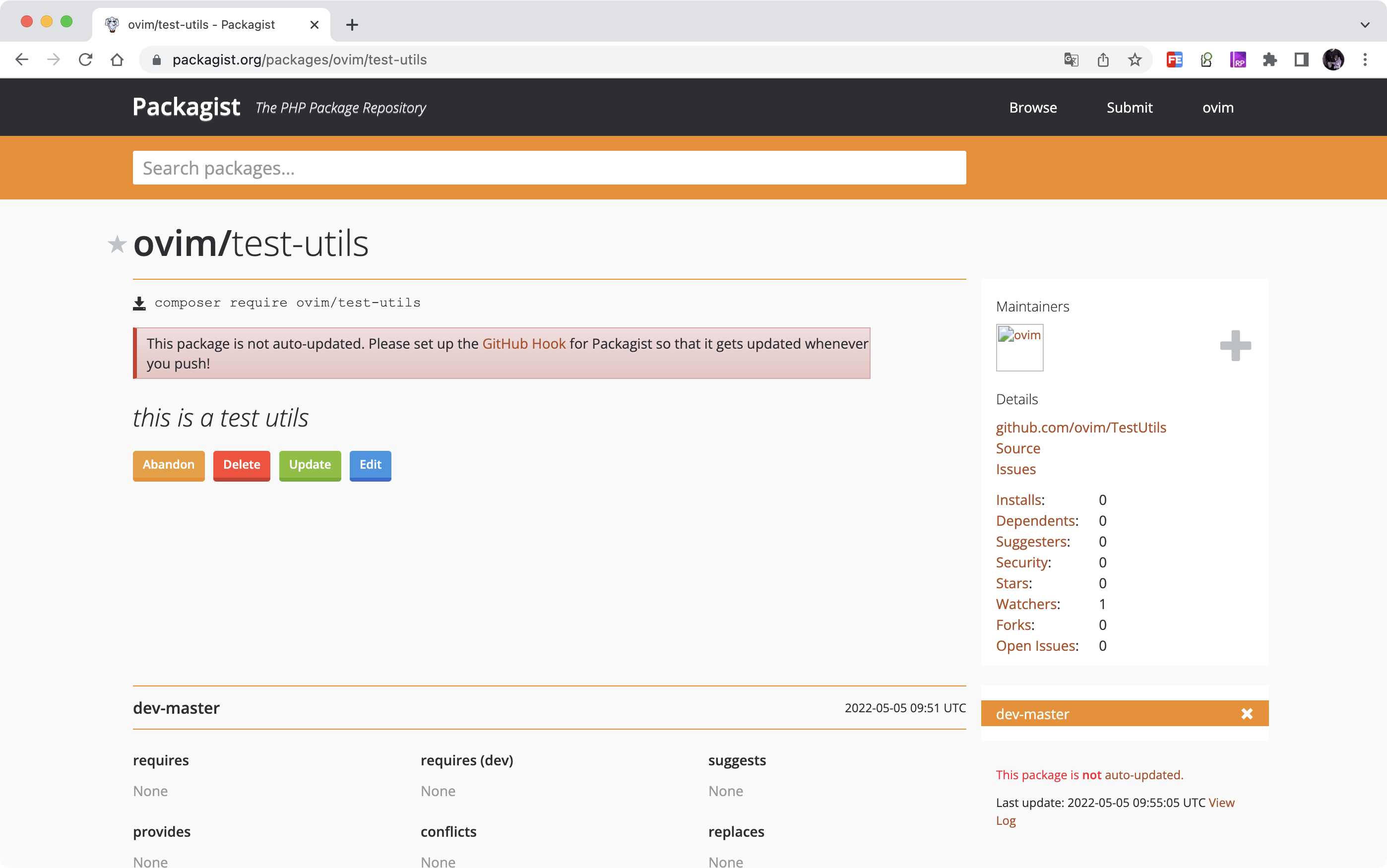Image resolution: width=1387 pixels, height=868 pixels.
Task: Click the add maintainer plus icon
Action: (1235, 346)
